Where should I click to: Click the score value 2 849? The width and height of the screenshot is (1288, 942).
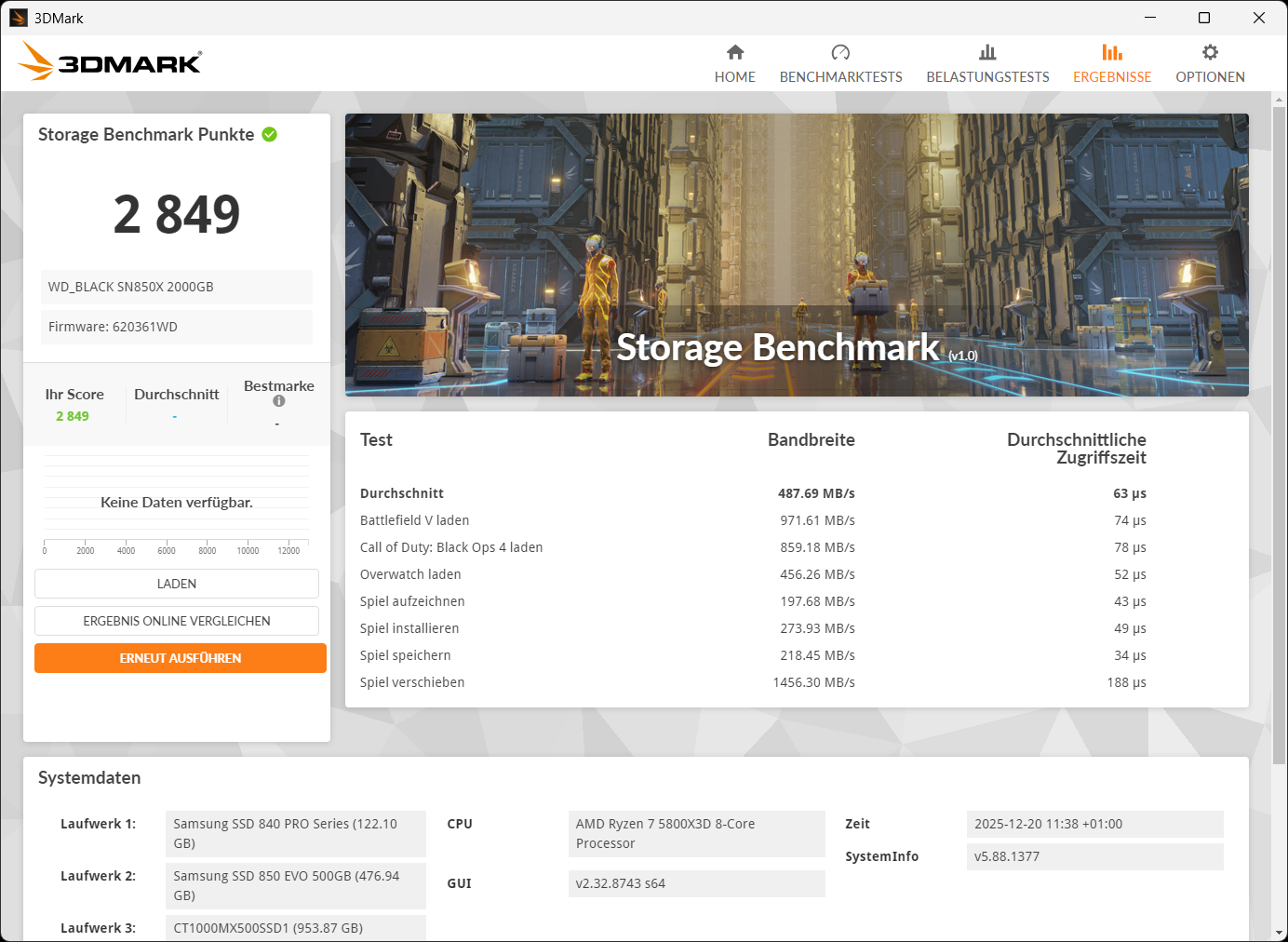(x=177, y=214)
